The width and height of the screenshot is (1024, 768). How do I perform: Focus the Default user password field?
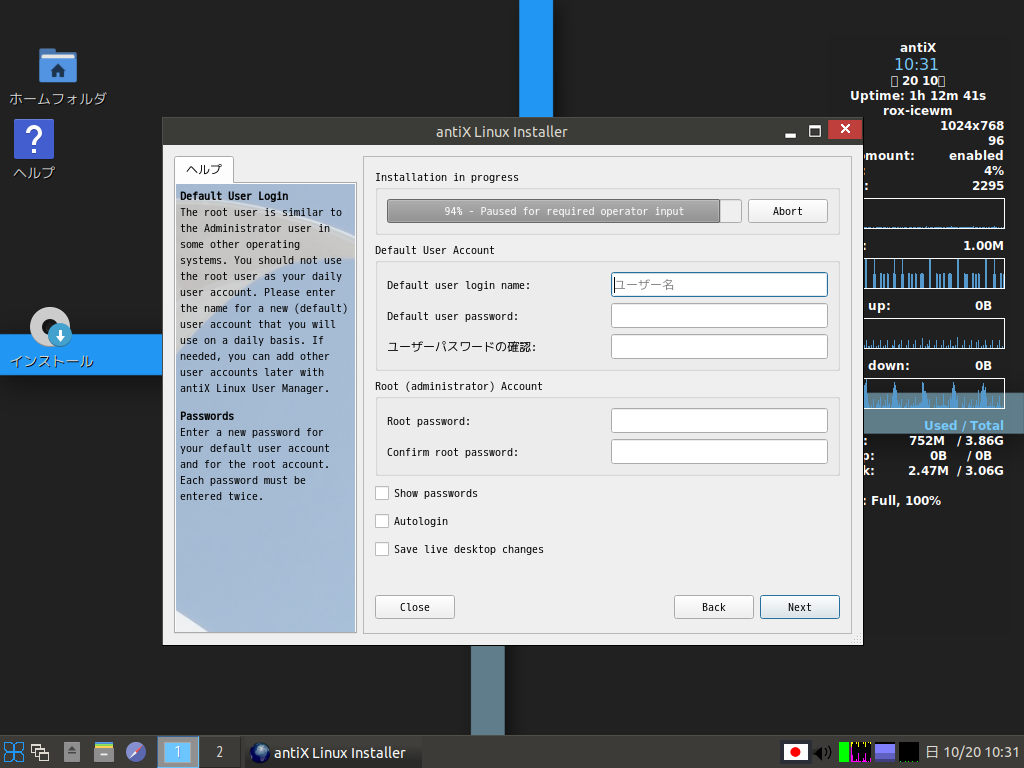point(719,315)
